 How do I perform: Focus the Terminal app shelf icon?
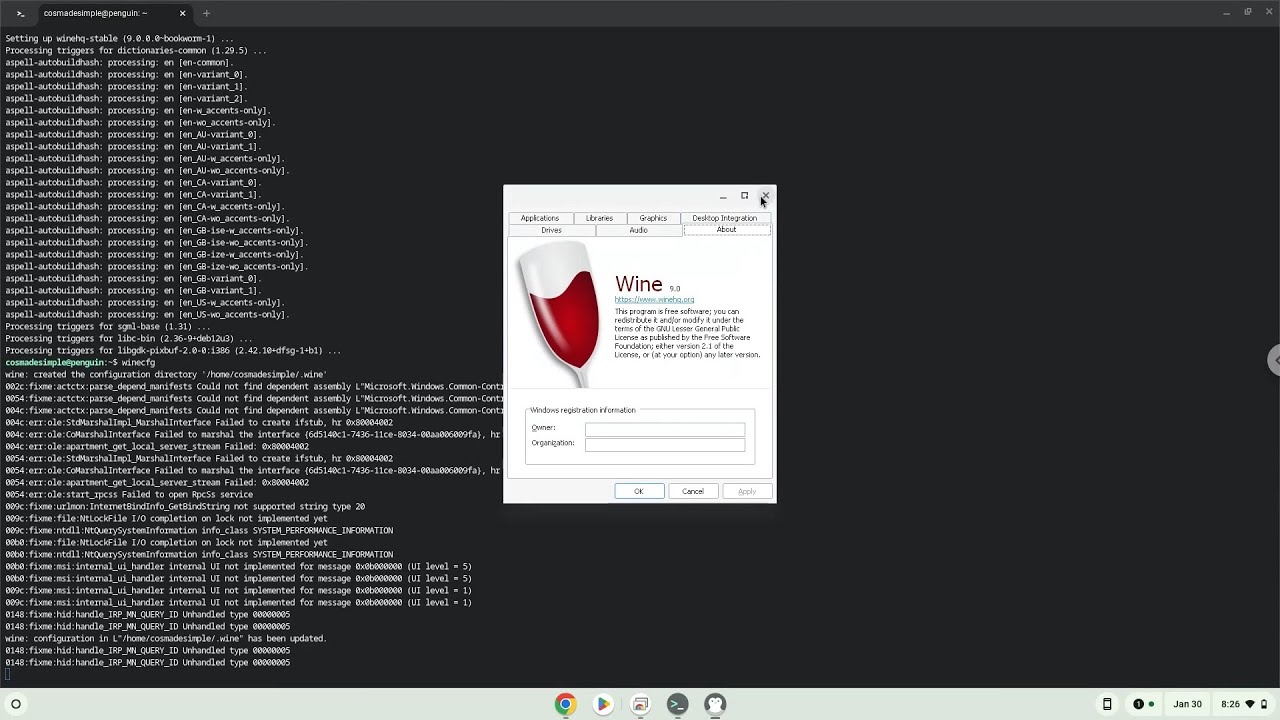pyautogui.click(x=677, y=704)
